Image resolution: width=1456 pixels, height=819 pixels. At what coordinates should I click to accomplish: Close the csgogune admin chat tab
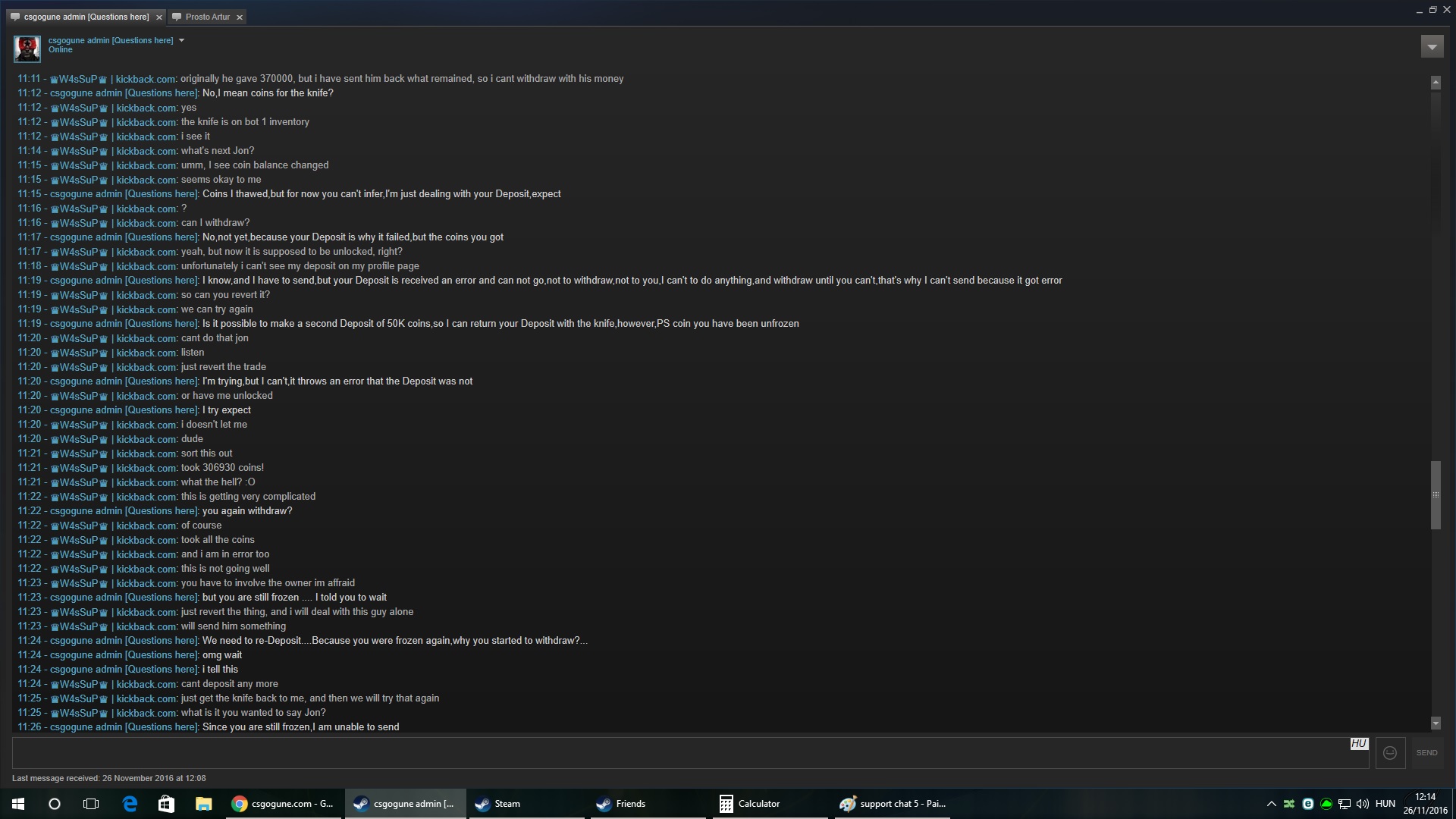coord(158,17)
